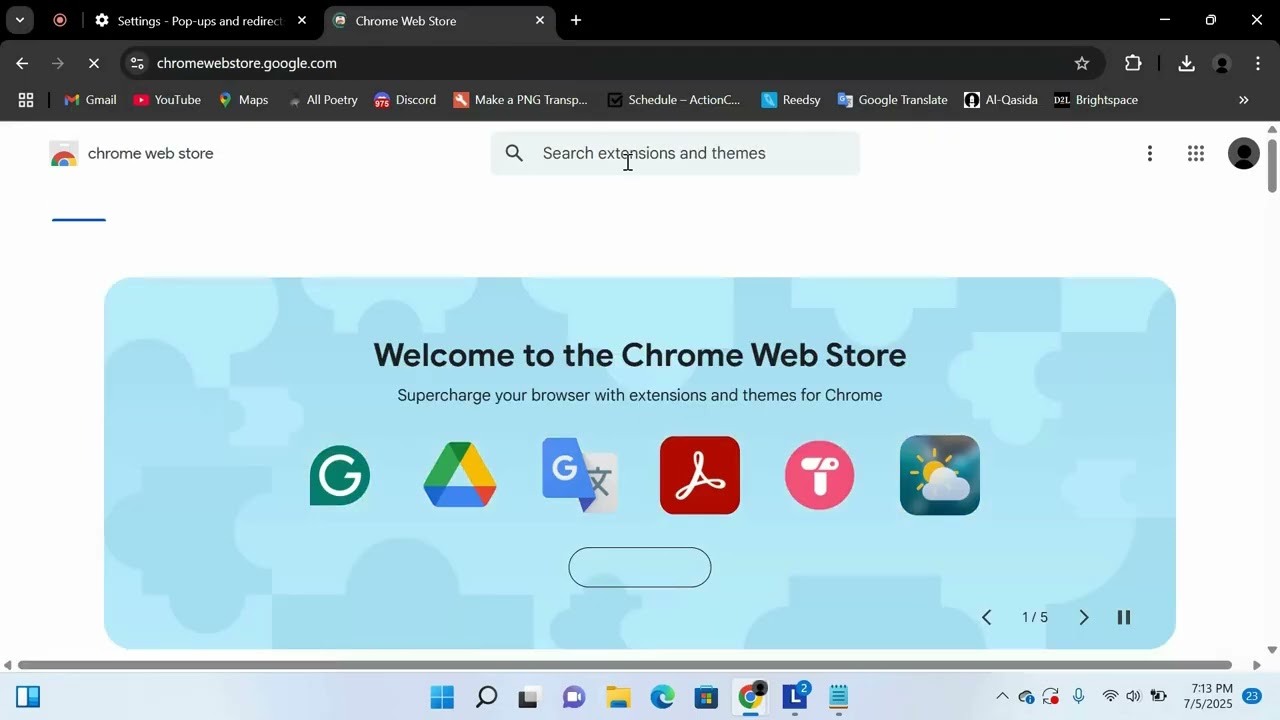The width and height of the screenshot is (1280, 720).
Task: Click the outlined button in the banner
Action: [x=640, y=567]
